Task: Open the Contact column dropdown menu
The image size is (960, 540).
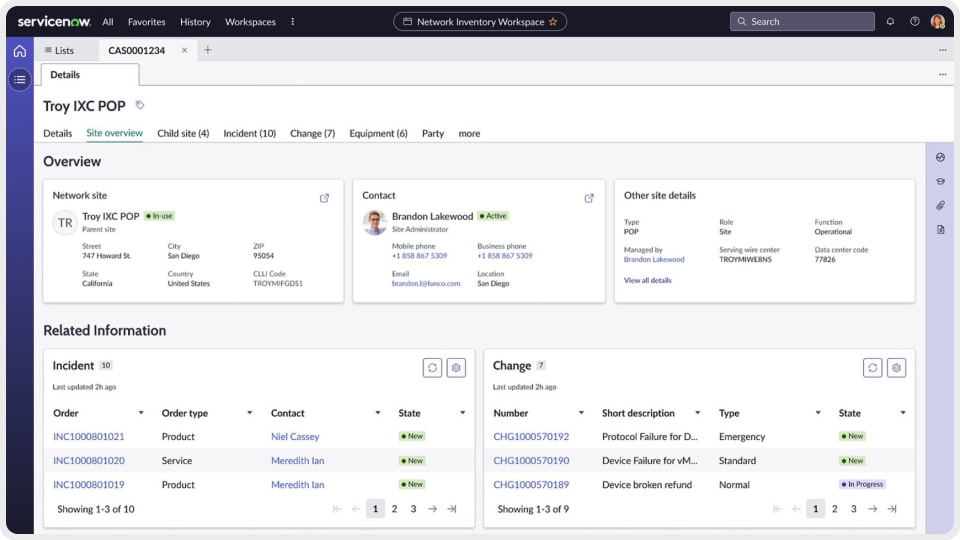Action: pos(378,413)
